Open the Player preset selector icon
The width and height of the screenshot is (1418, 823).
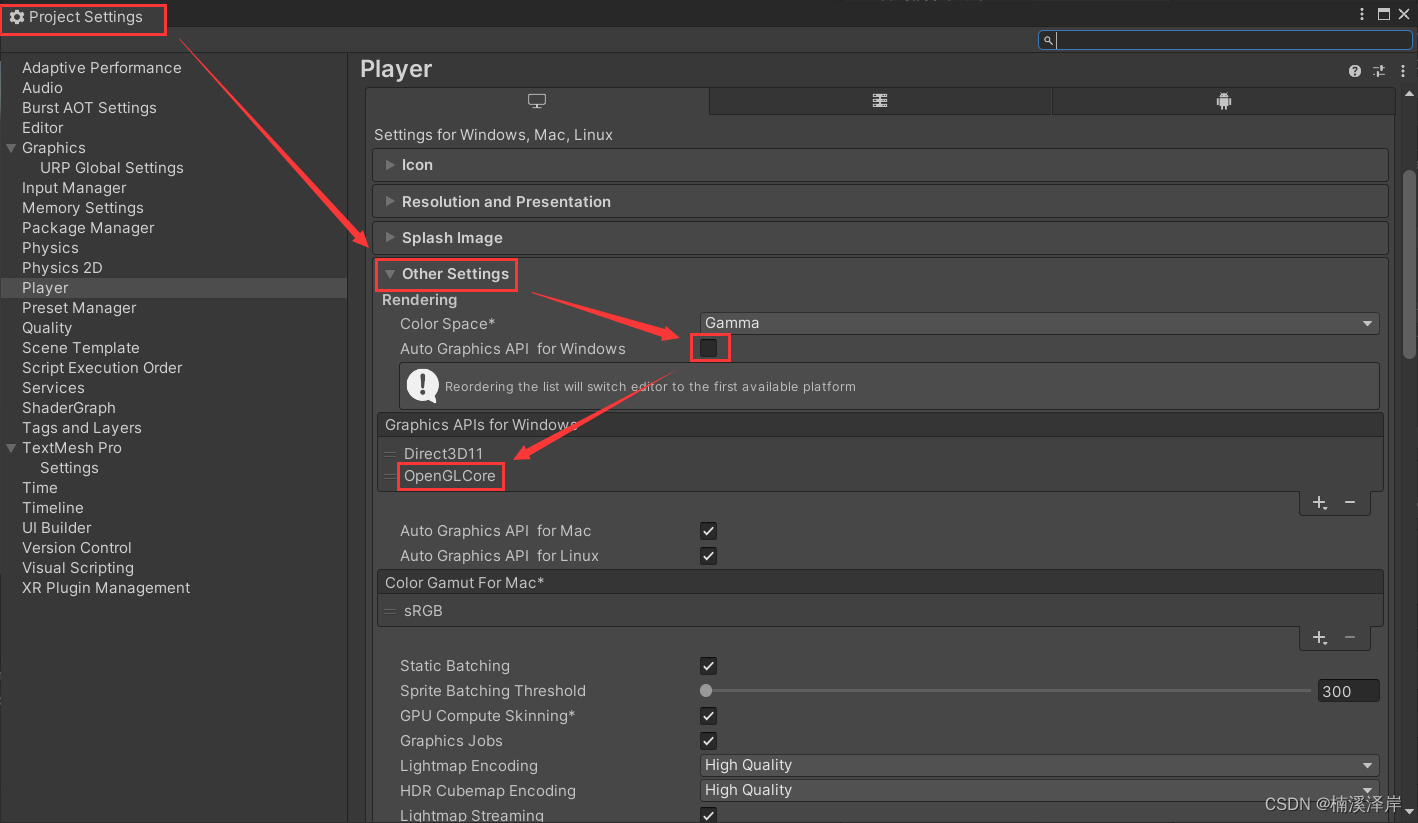pos(1379,71)
